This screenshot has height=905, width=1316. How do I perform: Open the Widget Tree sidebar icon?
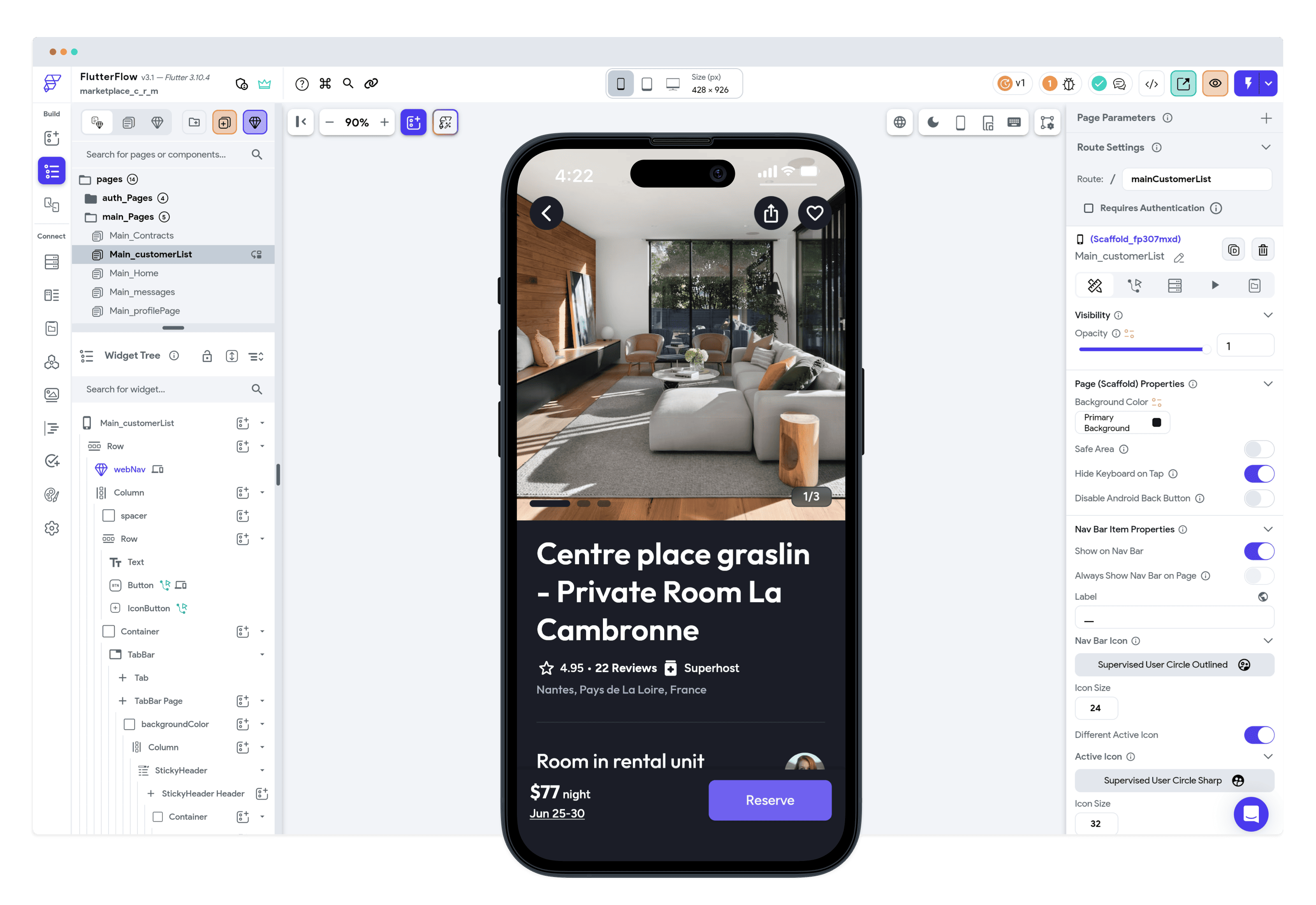coord(51,171)
